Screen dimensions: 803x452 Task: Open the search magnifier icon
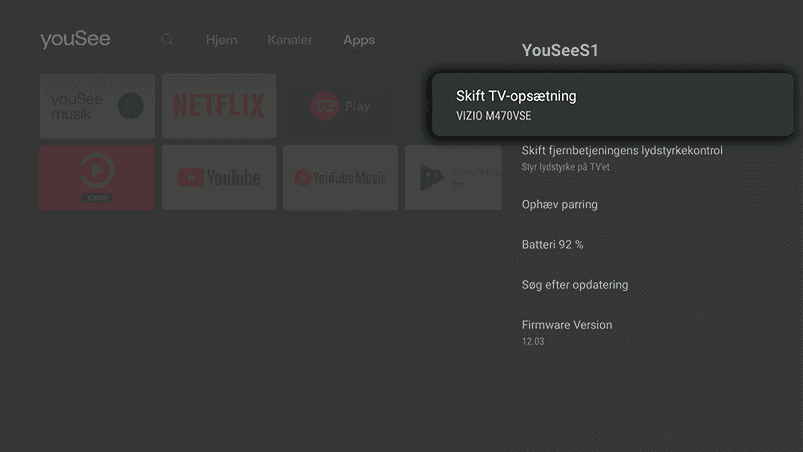[167, 39]
